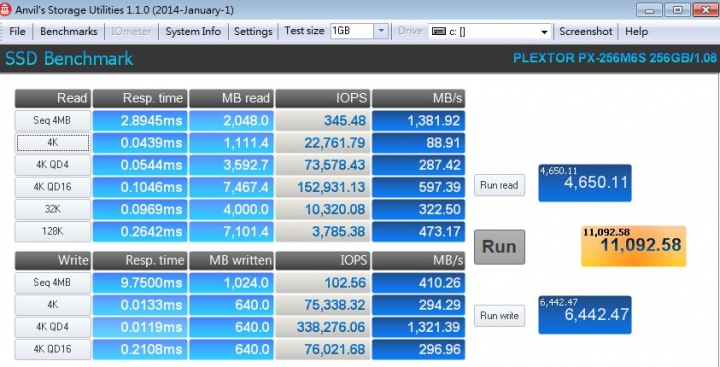The height and width of the screenshot is (367, 720).
Task: Click the 22,761.79 IOPS cell
Action: (x=323, y=143)
